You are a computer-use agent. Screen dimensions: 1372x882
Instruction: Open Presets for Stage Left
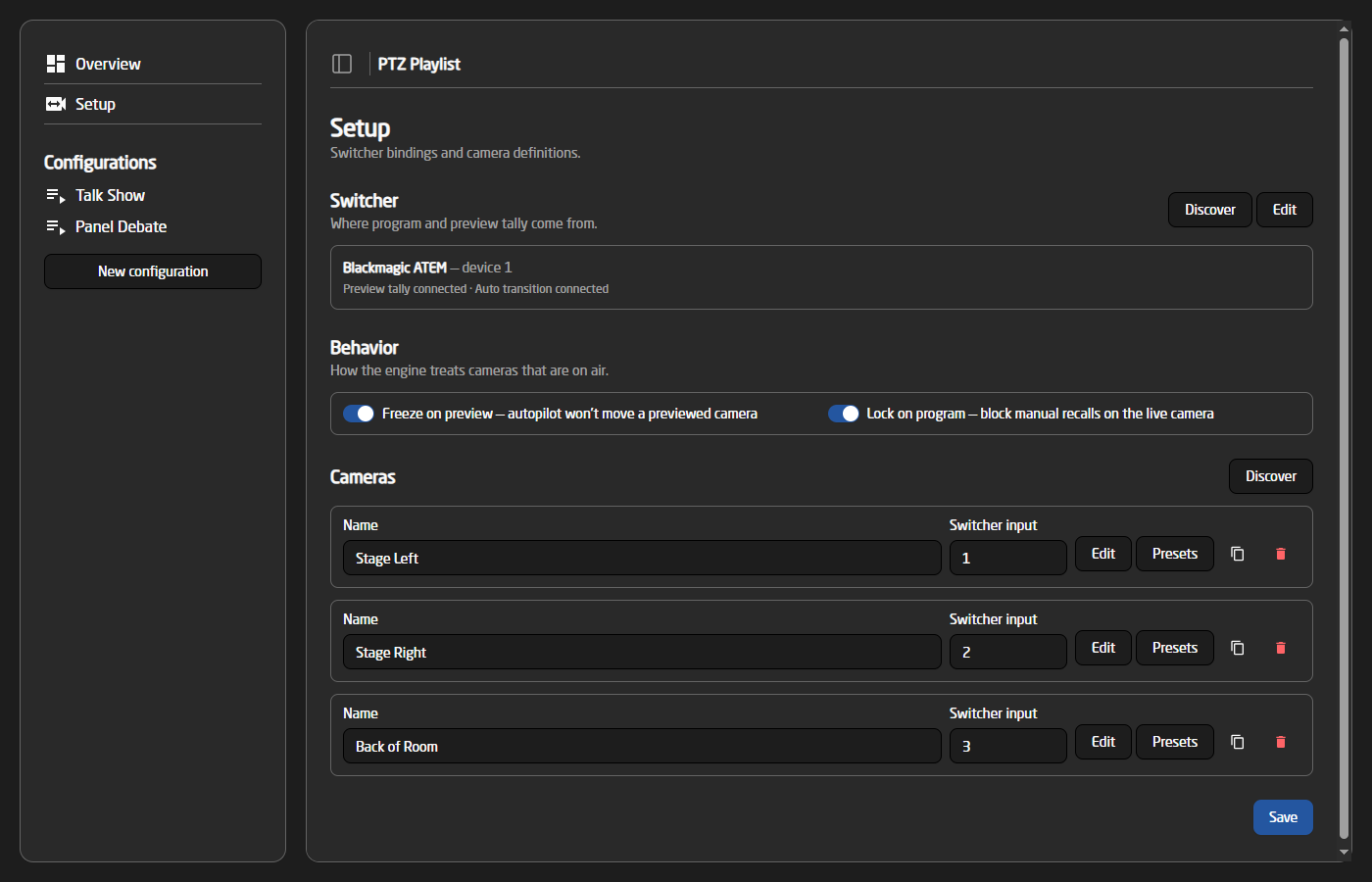pos(1175,554)
